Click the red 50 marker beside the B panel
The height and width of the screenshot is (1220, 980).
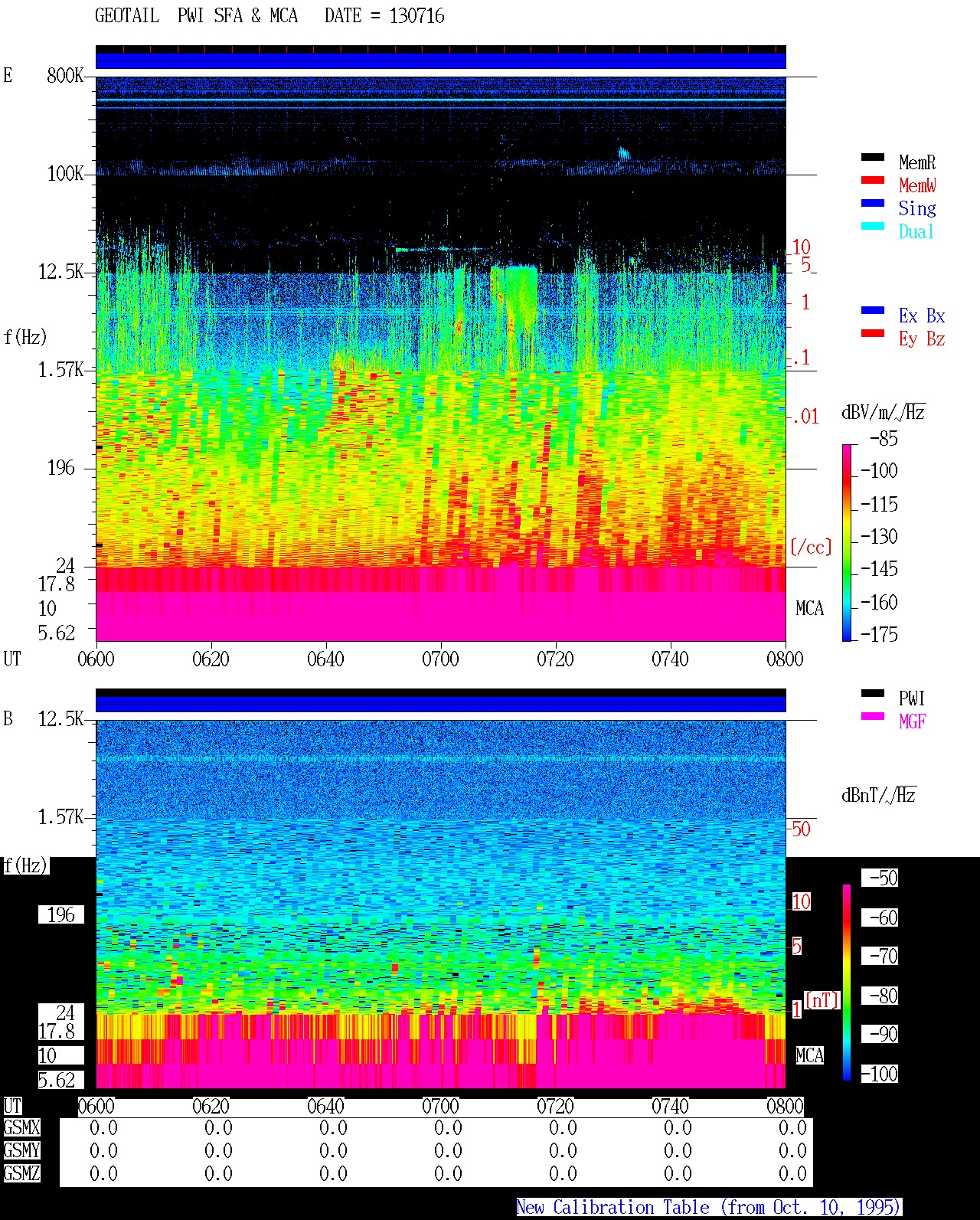(x=801, y=829)
